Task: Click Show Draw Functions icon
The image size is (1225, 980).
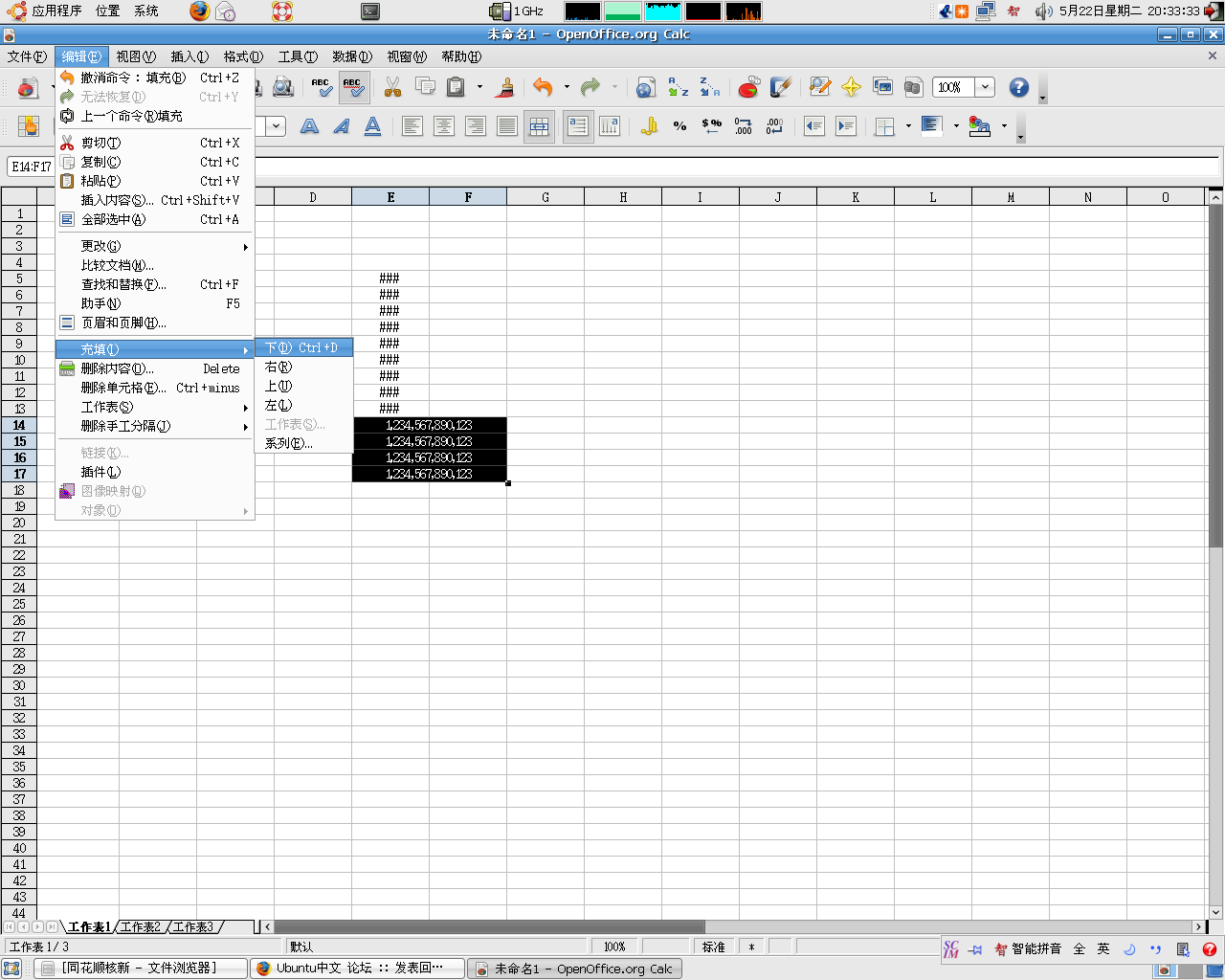Action: 781,87
